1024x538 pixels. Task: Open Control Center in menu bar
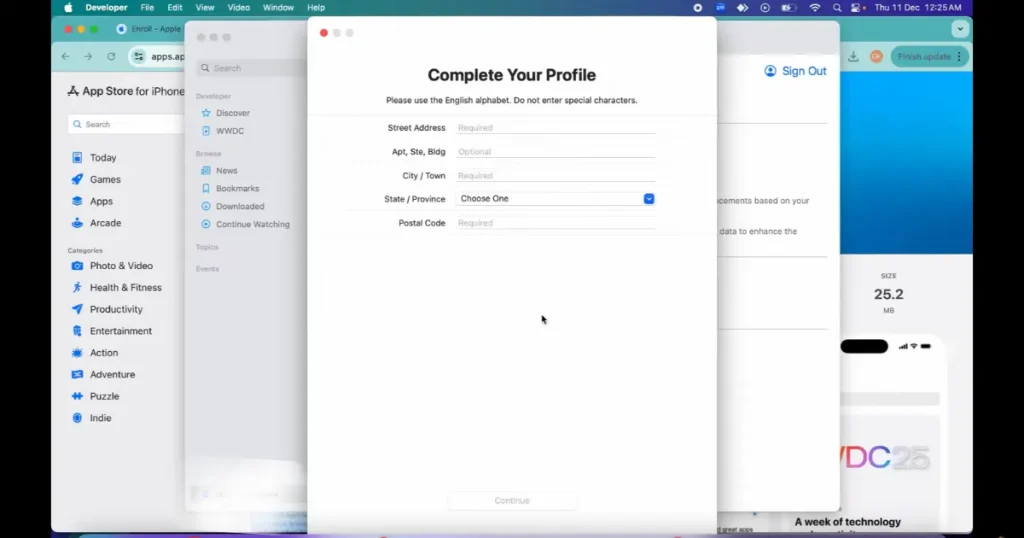pos(856,8)
